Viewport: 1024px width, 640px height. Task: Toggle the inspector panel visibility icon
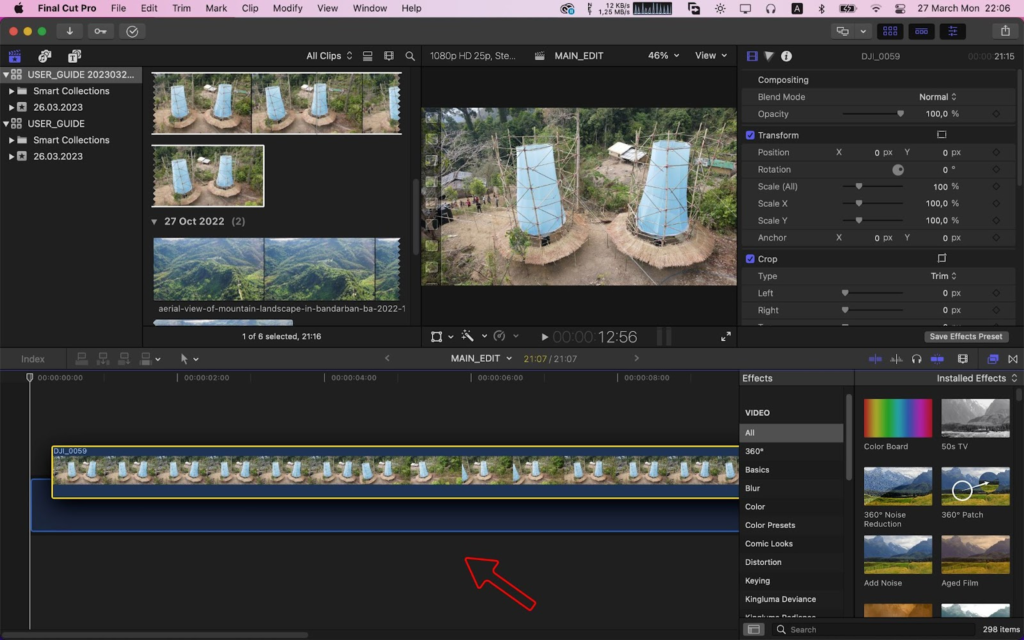953,31
